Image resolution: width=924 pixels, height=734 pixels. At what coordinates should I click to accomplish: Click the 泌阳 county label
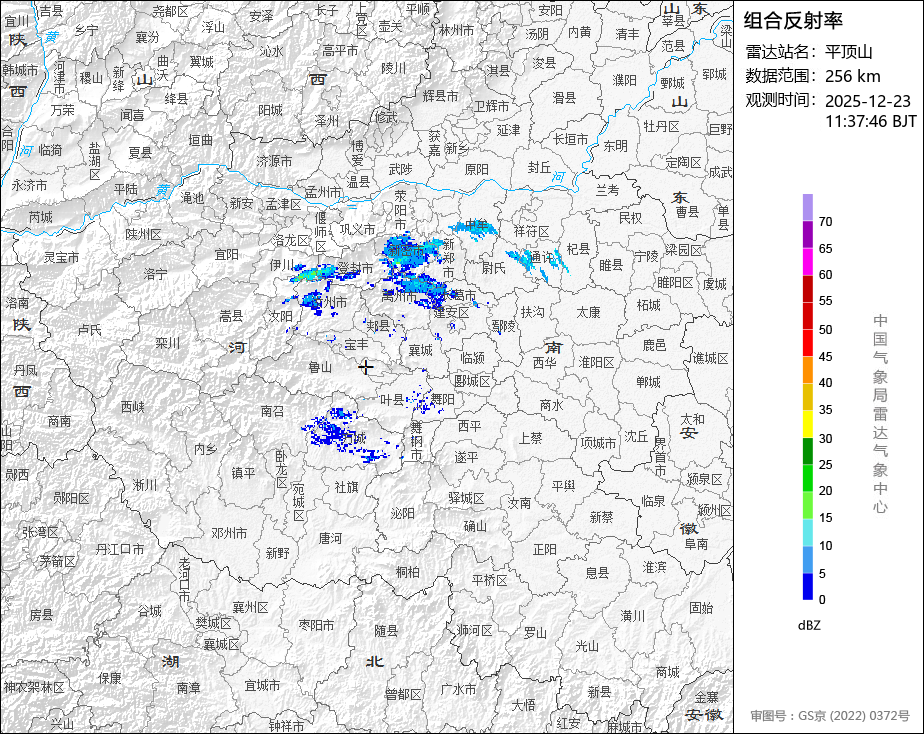click(x=402, y=514)
